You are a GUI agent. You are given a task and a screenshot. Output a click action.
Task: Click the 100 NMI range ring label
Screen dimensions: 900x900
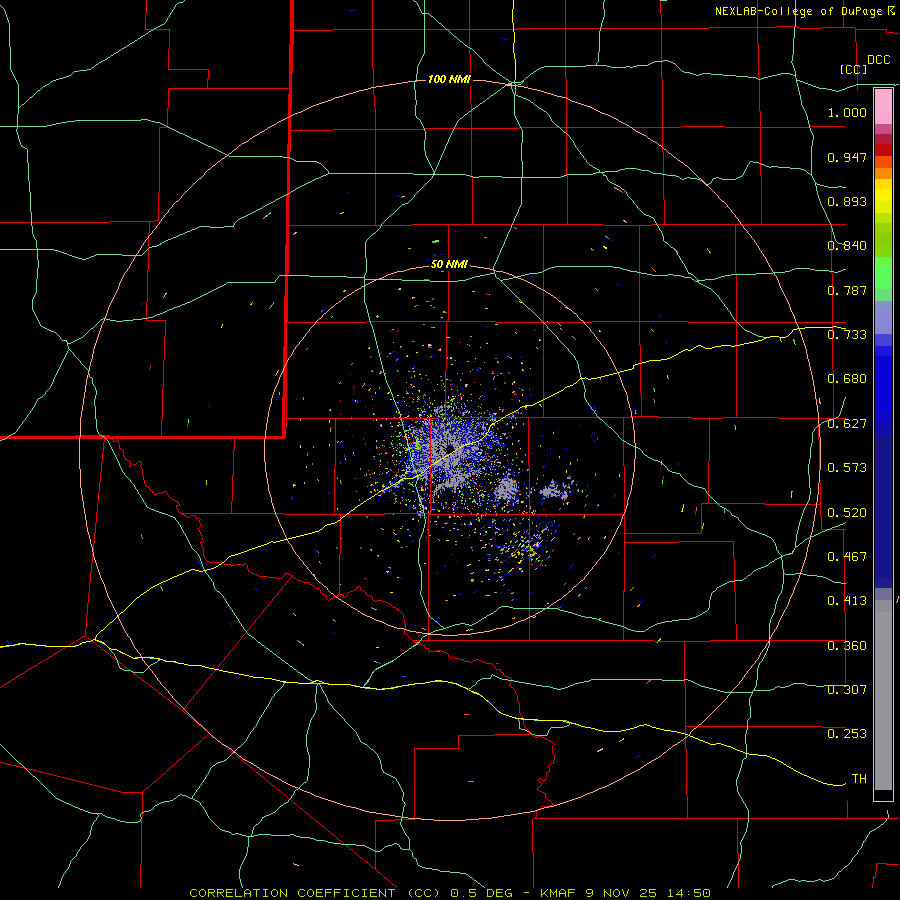coord(449,79)
